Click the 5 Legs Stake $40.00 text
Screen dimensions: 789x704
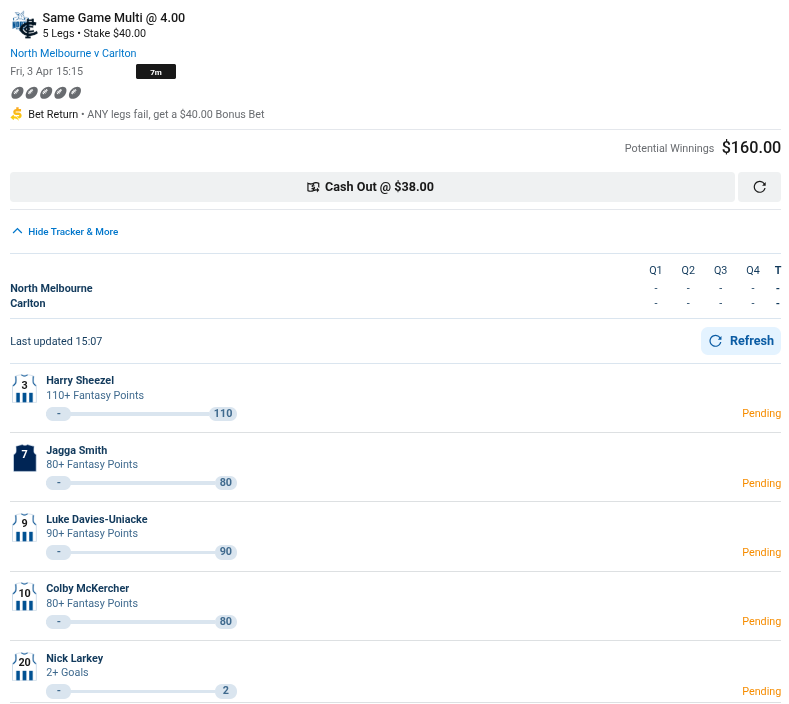click(x=94, y=33)
